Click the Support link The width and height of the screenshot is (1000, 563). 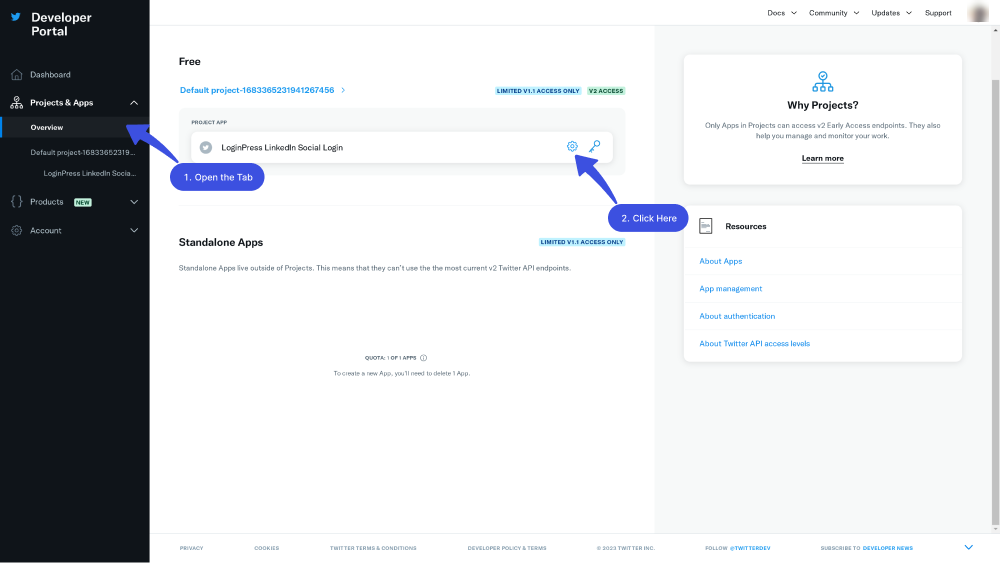pyautogui.click(x=938, y=13)
